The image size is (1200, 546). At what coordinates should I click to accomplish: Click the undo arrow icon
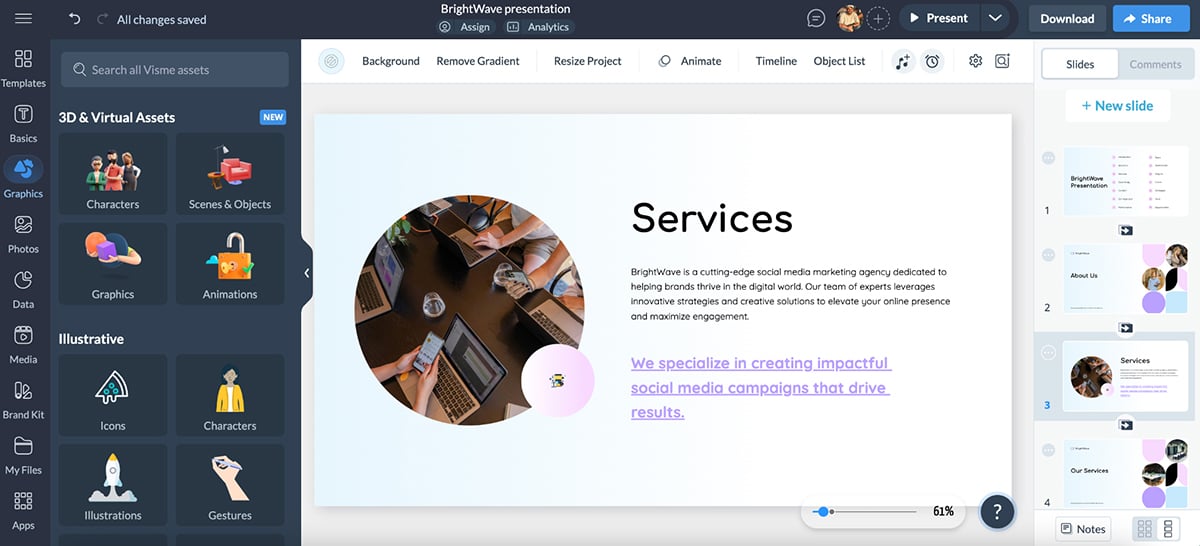75,19
